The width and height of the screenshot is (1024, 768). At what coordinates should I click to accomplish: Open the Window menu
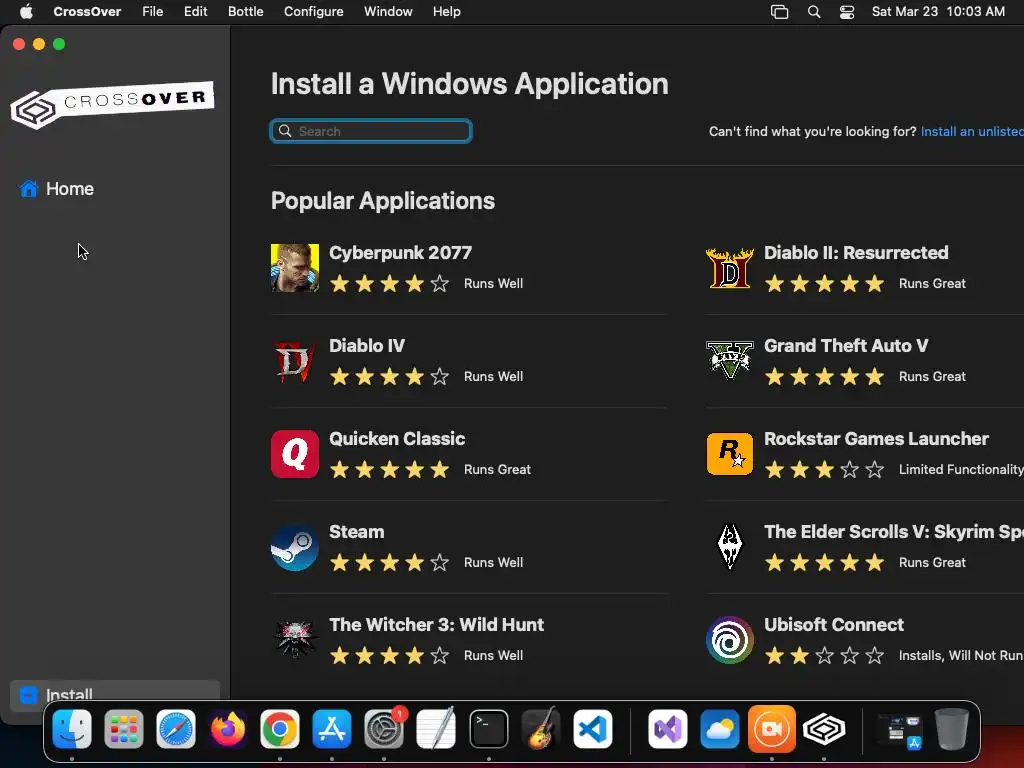click(388, 11)
